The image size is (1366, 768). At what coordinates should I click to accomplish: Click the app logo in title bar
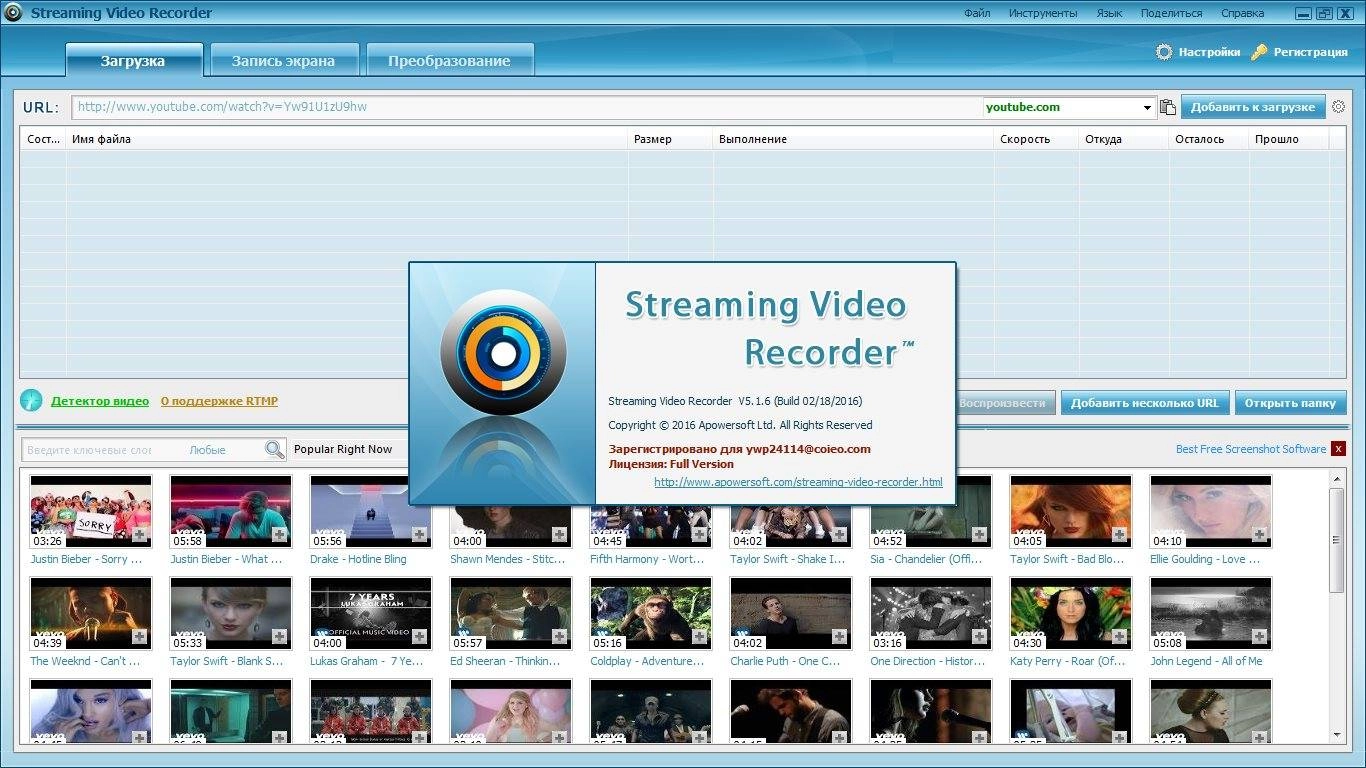tap(14, 13)
